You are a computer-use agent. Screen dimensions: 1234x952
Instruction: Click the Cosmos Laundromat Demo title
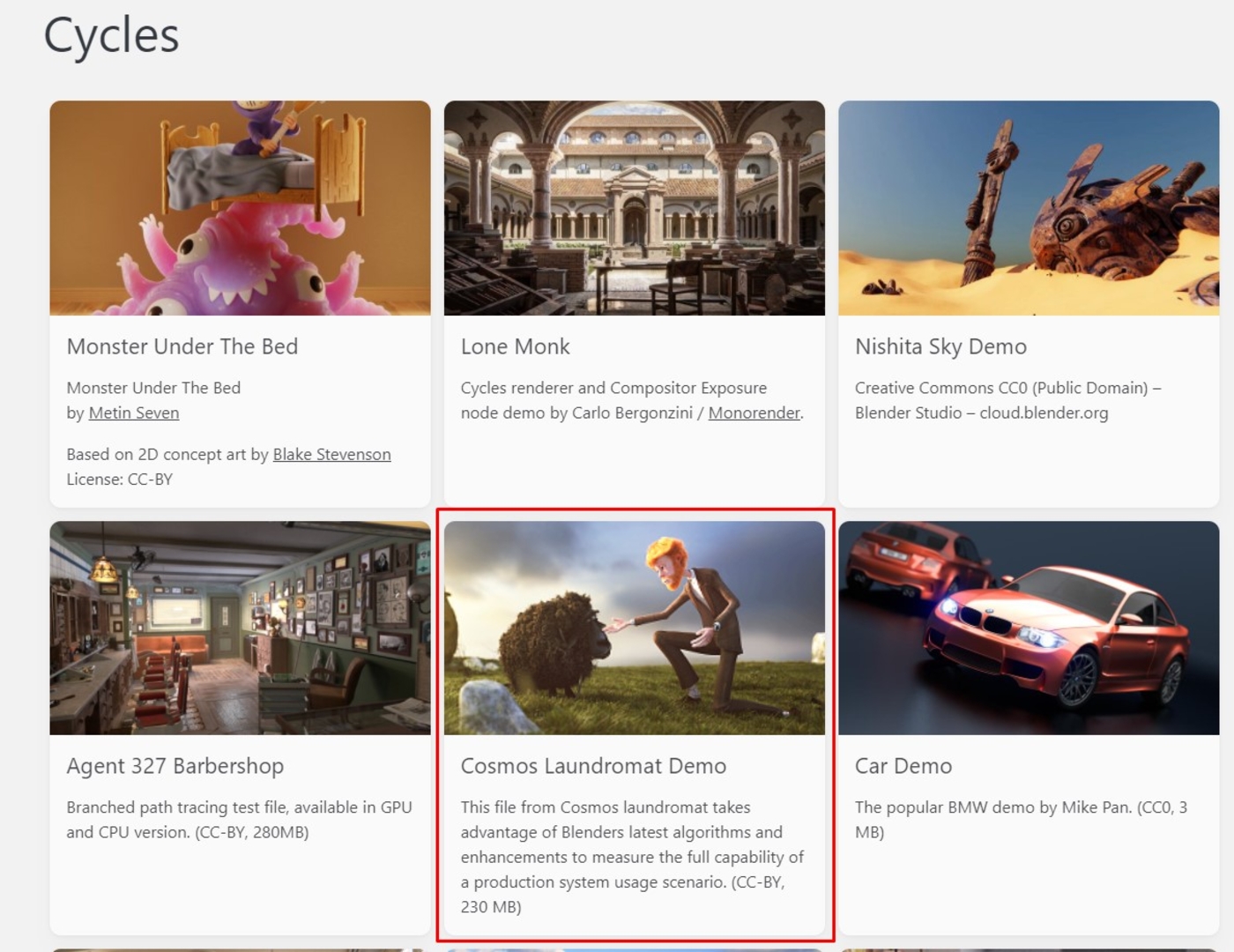click(593, 766)
